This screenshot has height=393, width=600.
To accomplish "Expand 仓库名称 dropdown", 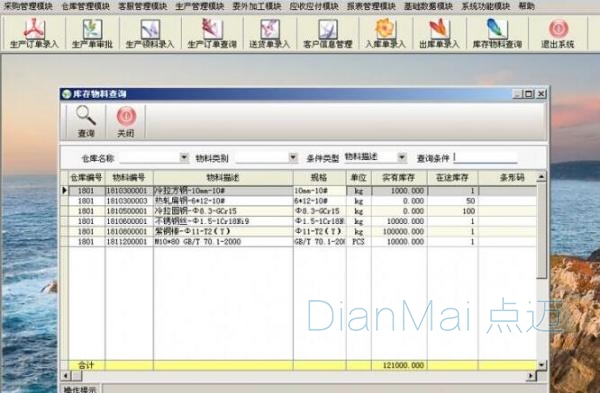I will 184,157.
